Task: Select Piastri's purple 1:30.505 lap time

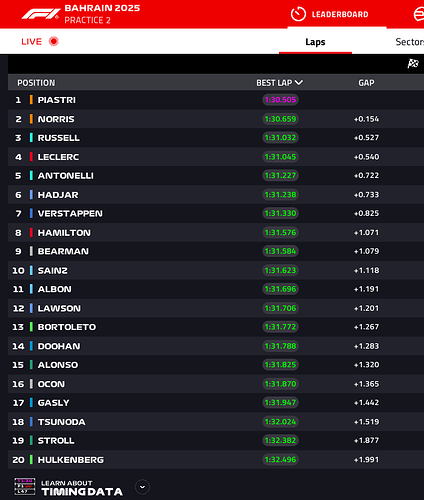Action: point(280,100)
